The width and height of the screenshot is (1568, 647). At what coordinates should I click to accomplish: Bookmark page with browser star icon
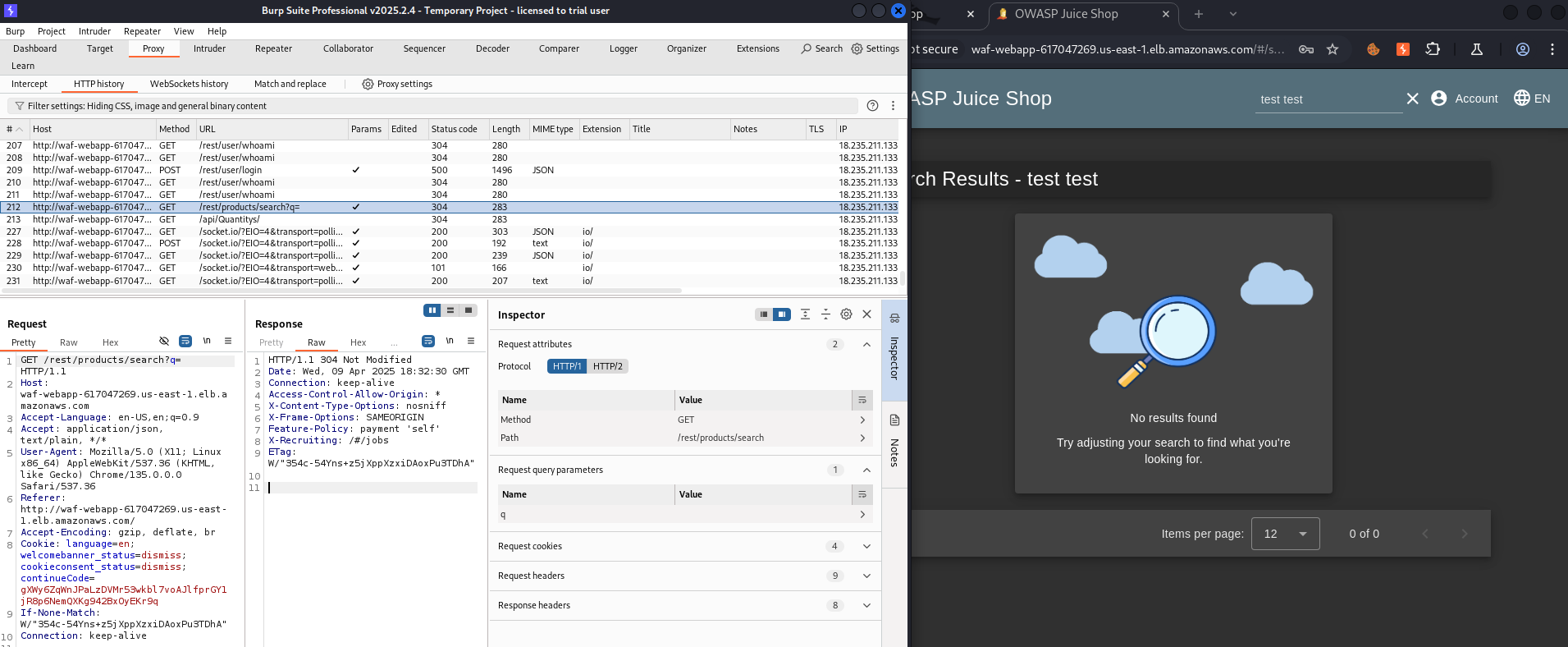tap(1333, 49)
